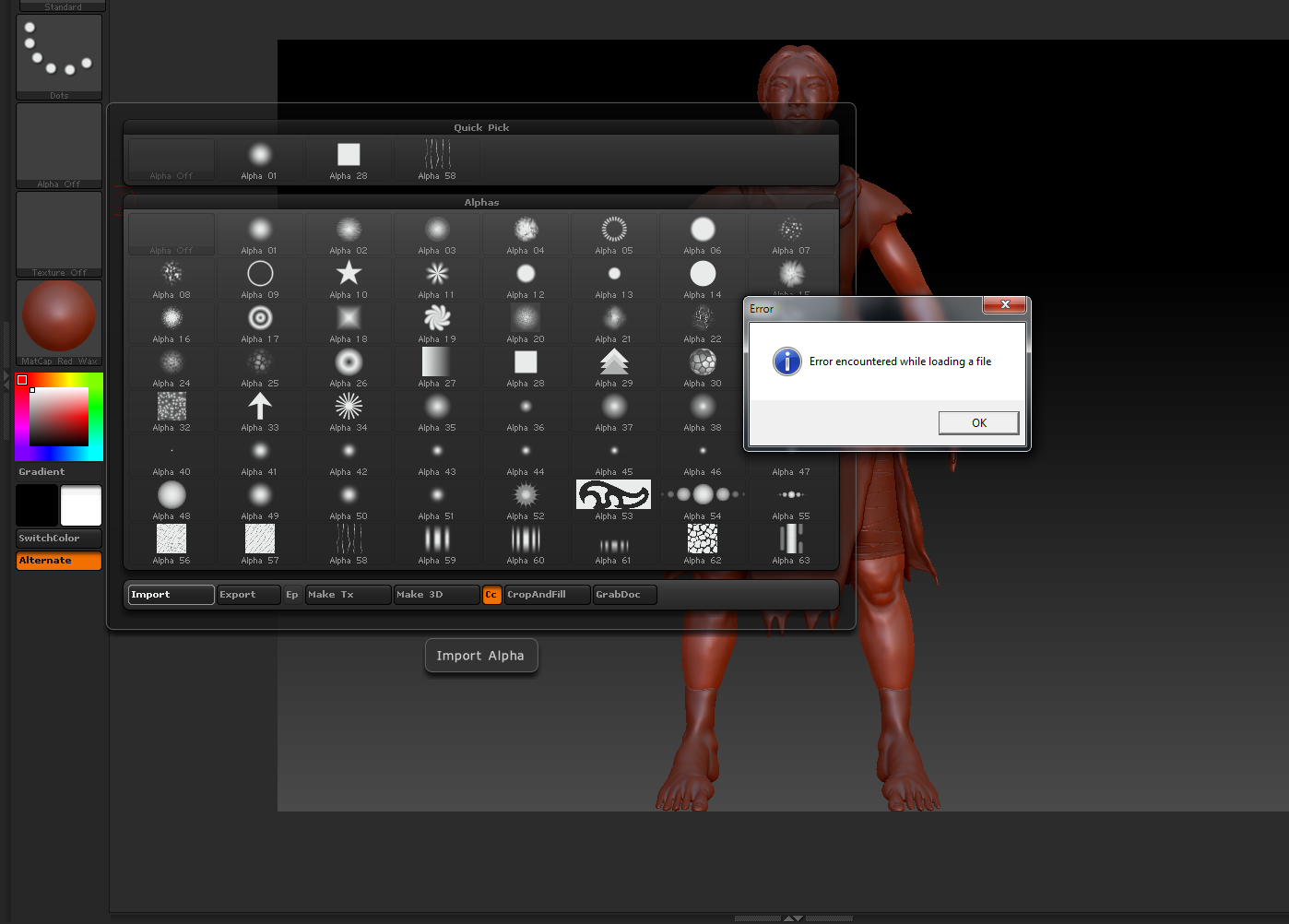Select the concentric-ring Alpha 17
Screen dimensions: 1289x924
[x=259, y=316]
